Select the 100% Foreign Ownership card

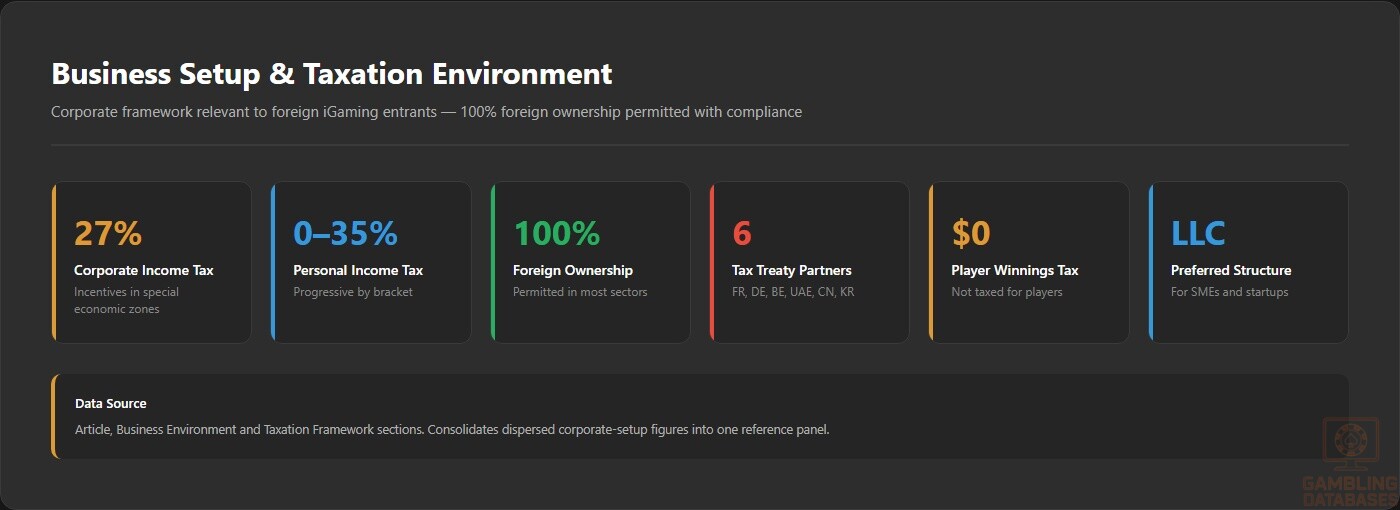point(590,262)
